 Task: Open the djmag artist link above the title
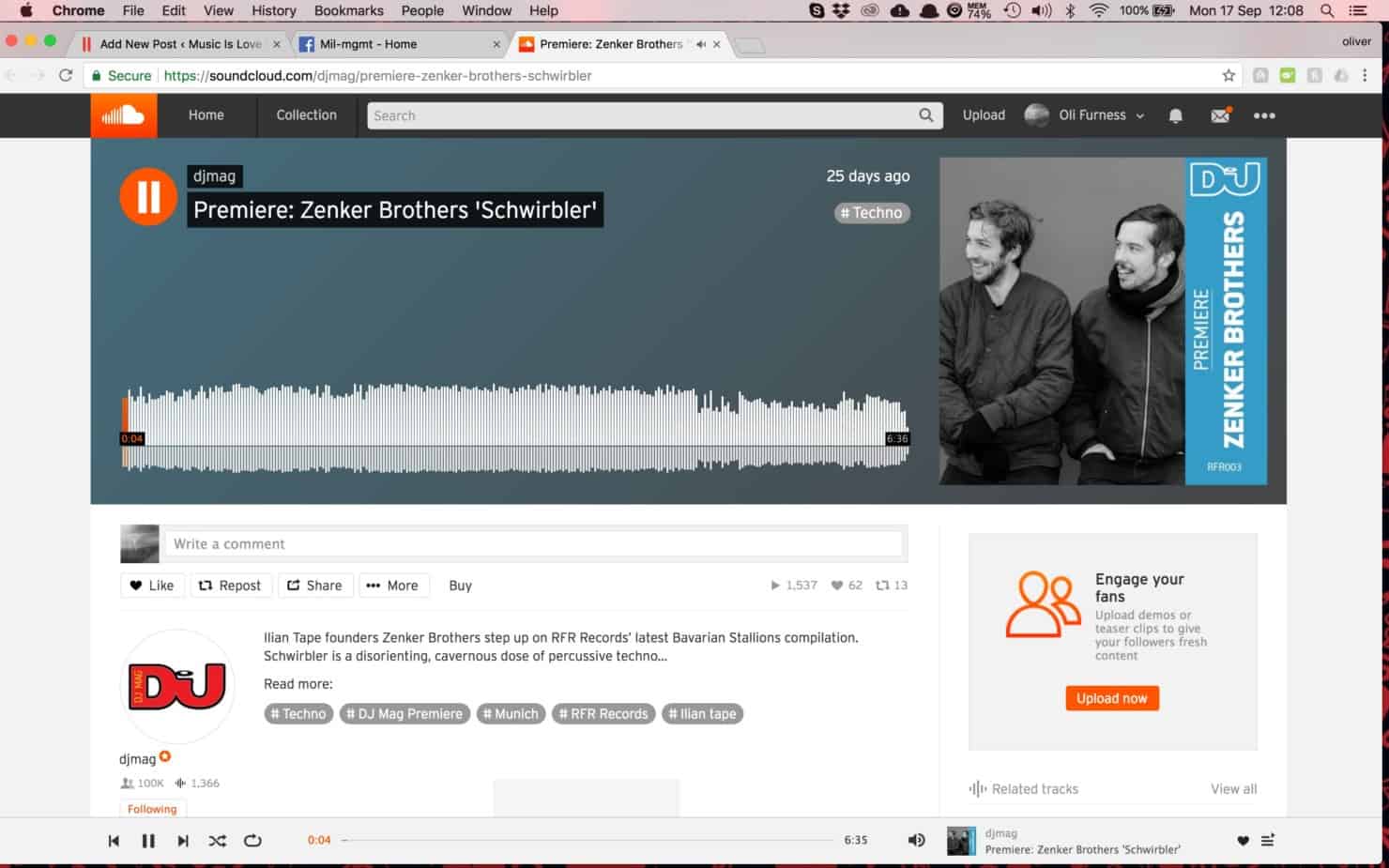tap(214, 175)
